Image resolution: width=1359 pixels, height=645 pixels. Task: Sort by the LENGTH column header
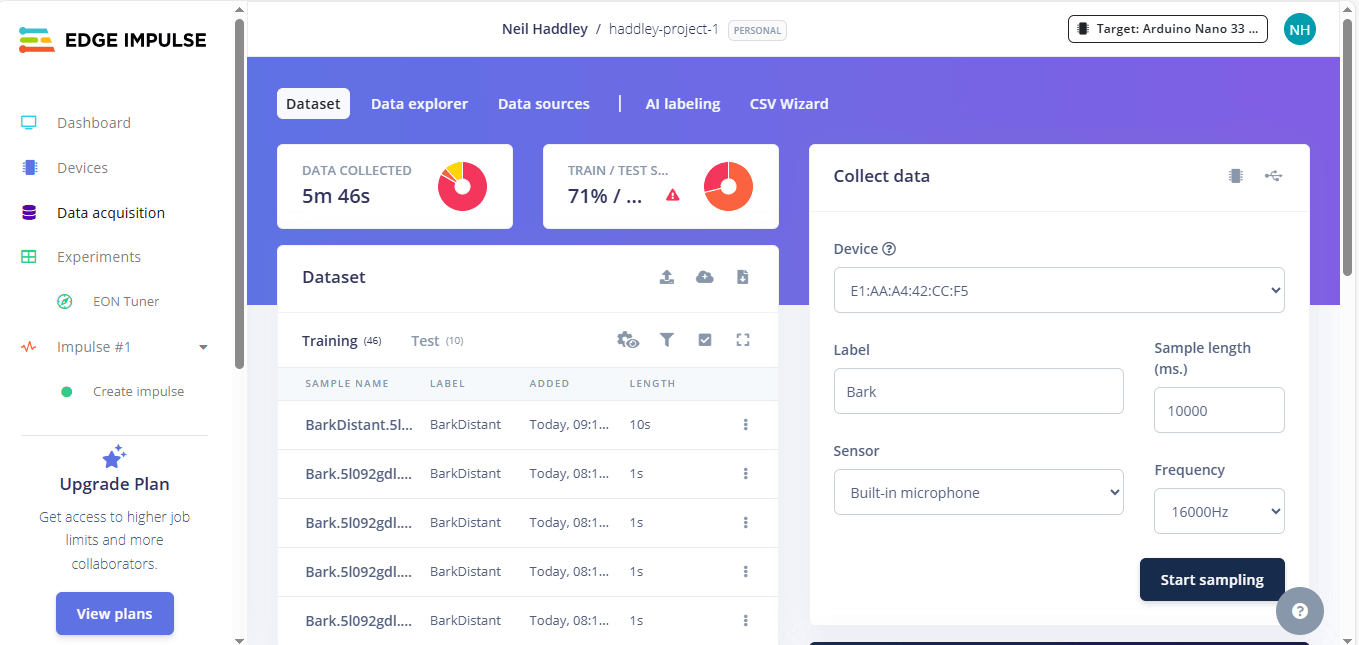[652, 384]
